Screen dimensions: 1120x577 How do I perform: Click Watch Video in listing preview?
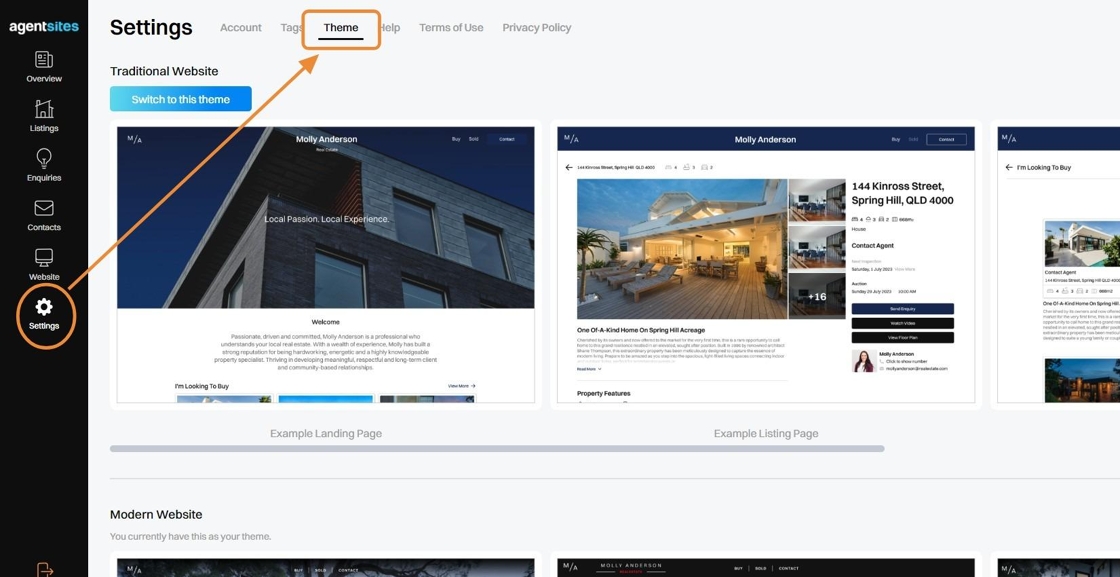coord(902,323)
